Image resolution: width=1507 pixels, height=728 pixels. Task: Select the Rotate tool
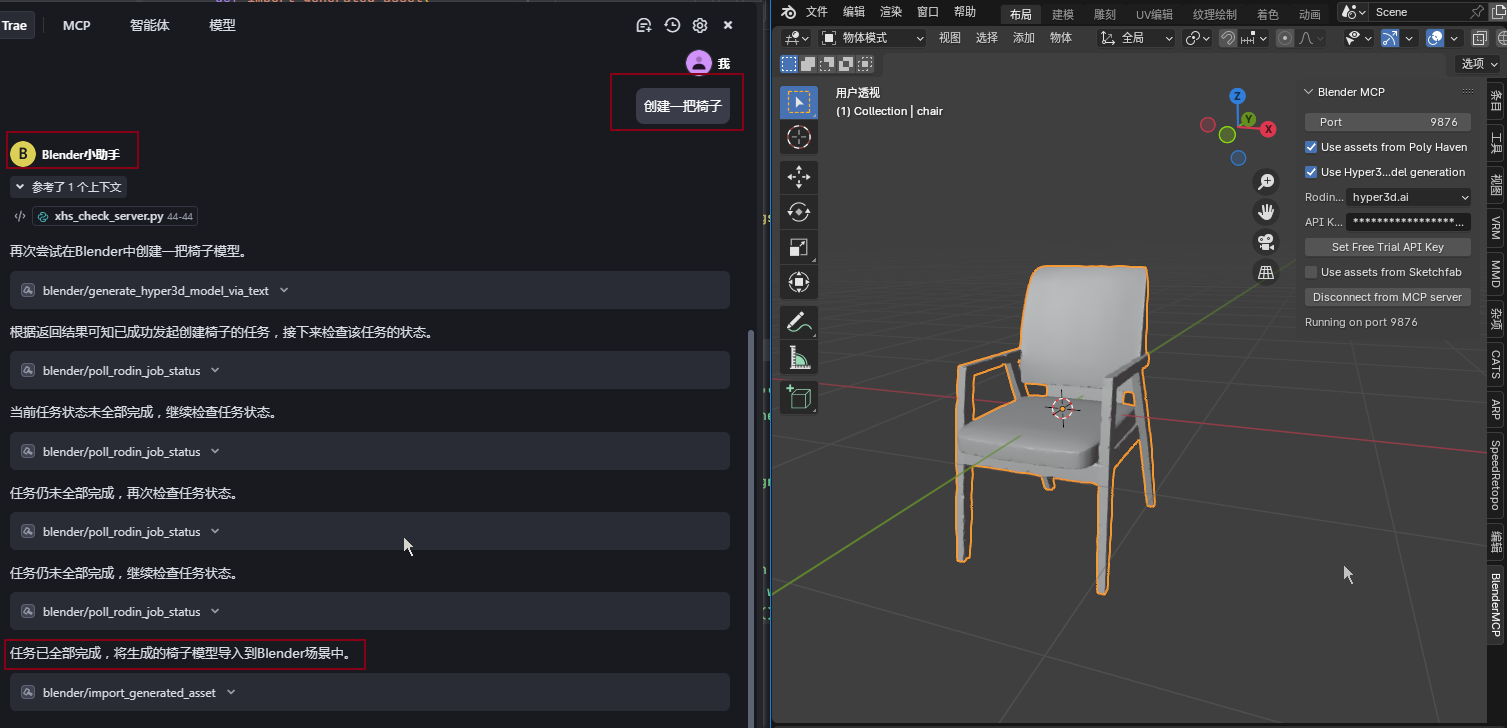[798, 212]
